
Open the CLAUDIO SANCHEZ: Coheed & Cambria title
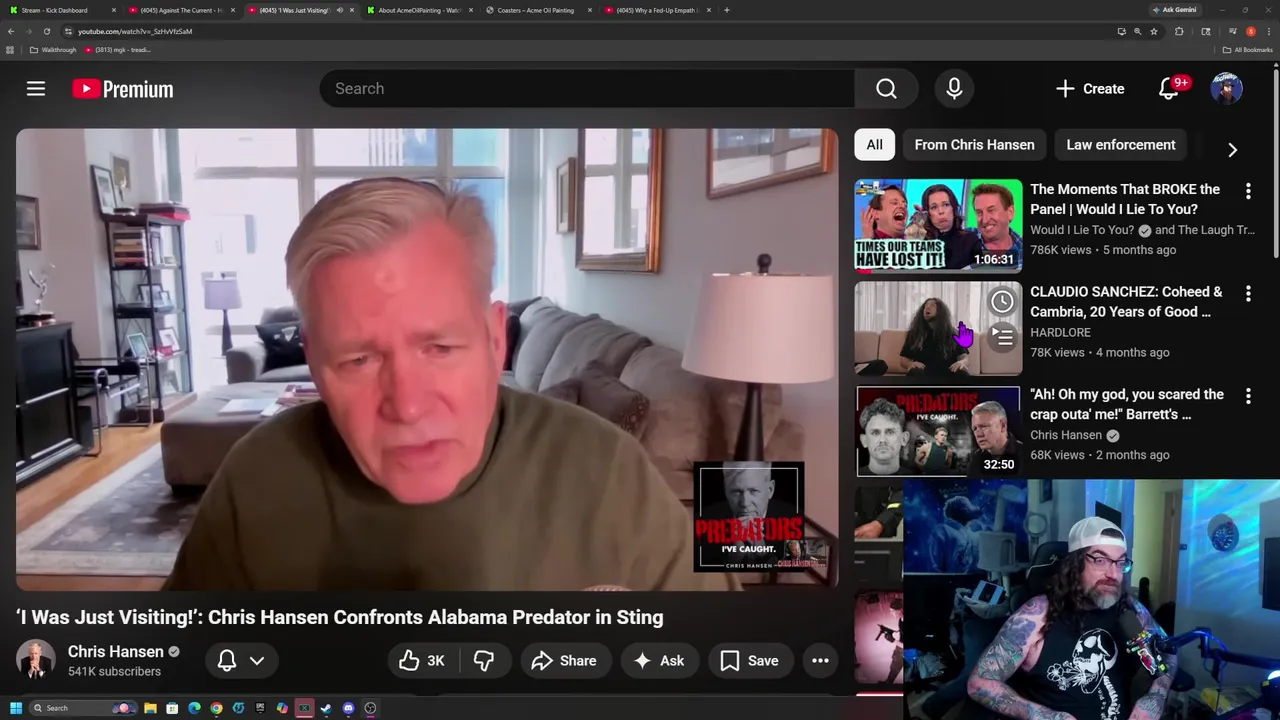pyautogui.click(x=1126, y=302)
